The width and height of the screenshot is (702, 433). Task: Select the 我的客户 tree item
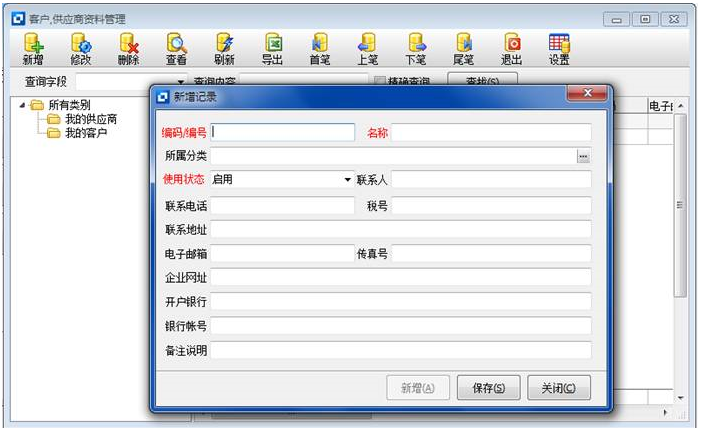[x=86, y=133]
